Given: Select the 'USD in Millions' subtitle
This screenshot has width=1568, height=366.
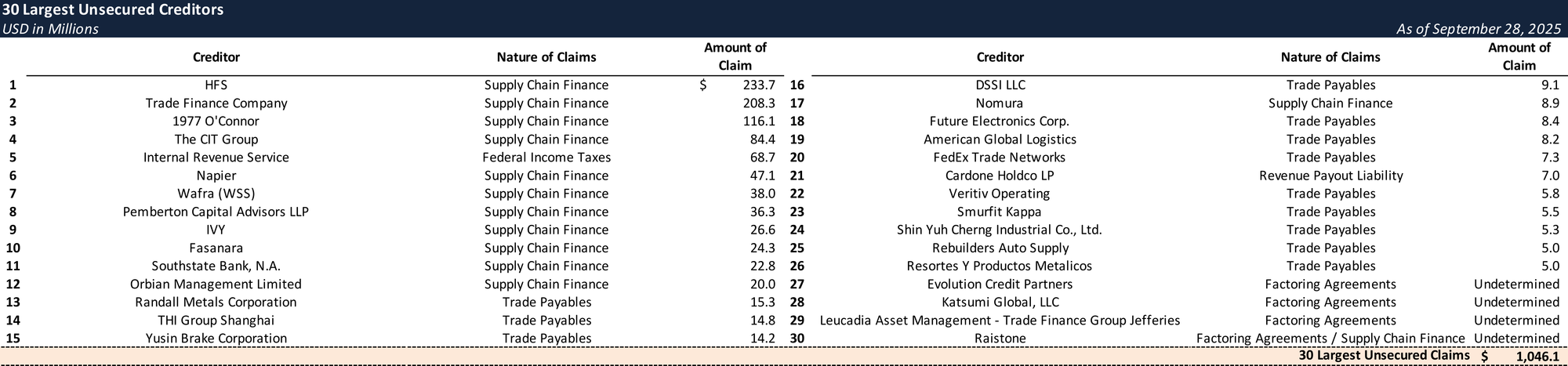Looking at the screenshot, I should coord(50,29).
